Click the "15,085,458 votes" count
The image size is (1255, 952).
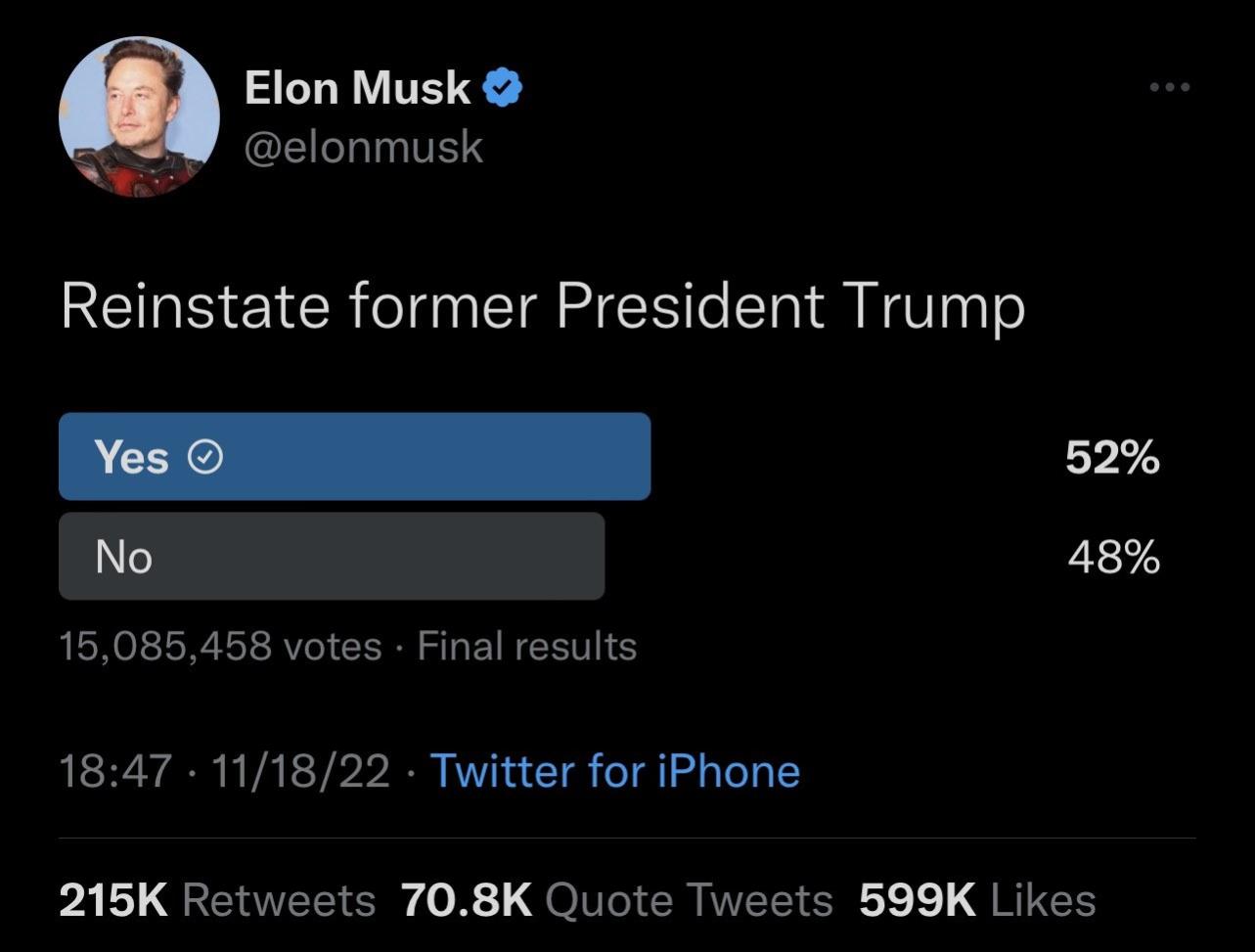(x=220, y=646)
